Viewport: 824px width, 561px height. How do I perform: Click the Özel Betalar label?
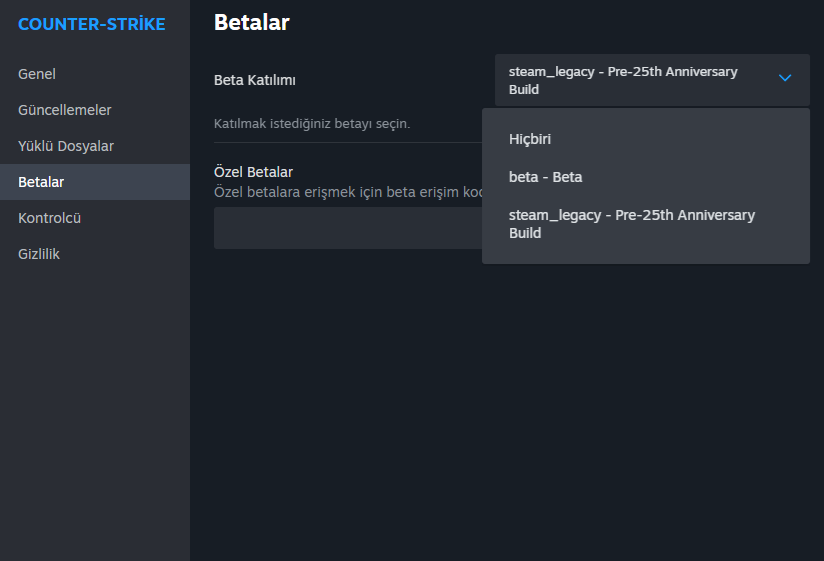pyautogui.click(x=253, y=172)
